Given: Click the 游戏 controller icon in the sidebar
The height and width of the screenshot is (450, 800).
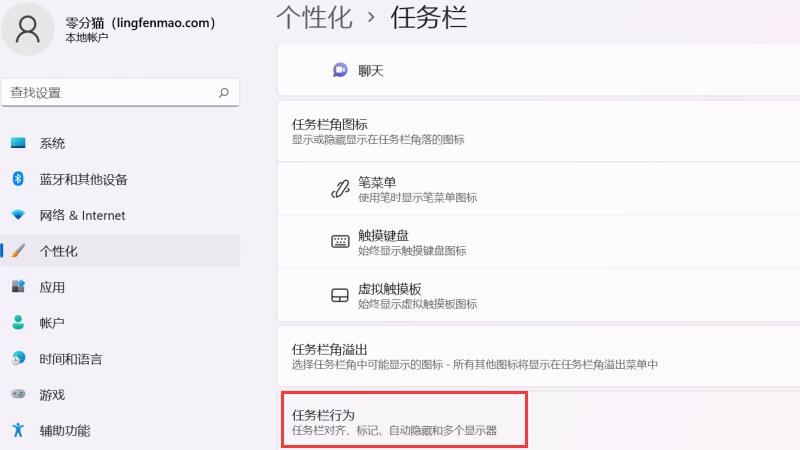Looking at the screenshot, I should click(18, 395).
